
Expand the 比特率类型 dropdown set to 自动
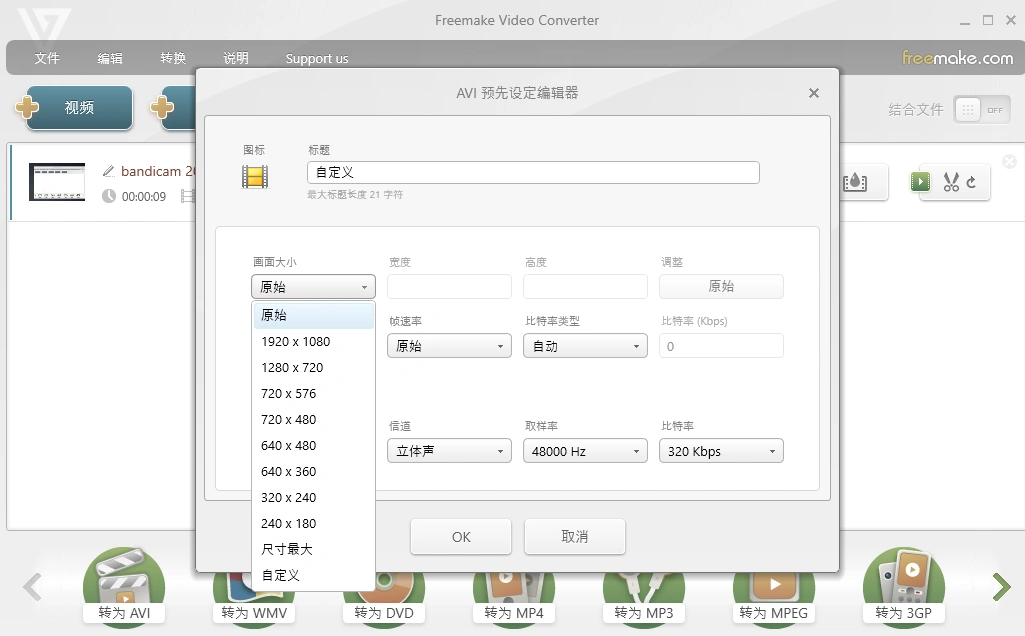[585, 346]
